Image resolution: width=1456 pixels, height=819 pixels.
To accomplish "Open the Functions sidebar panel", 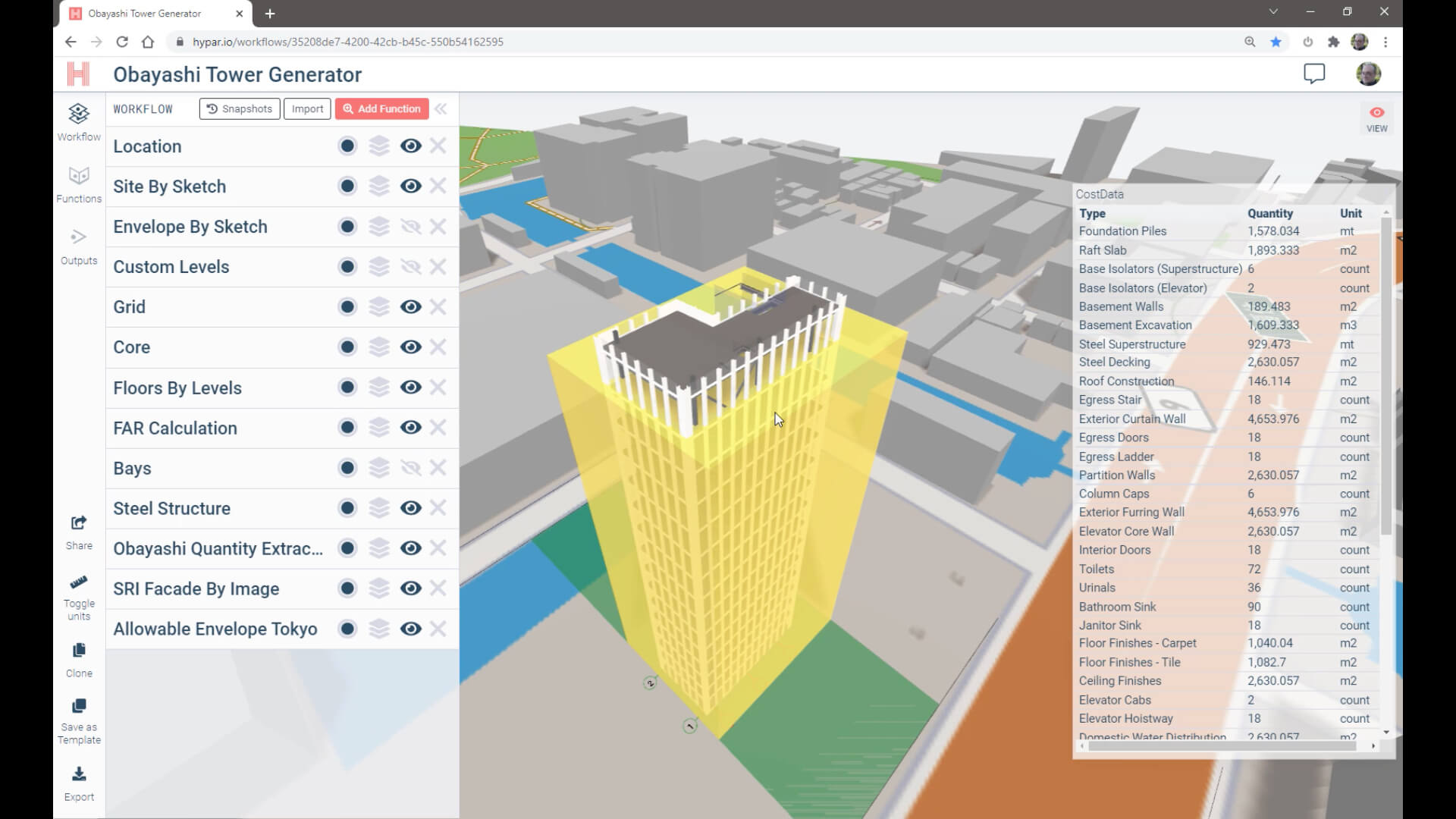I will pyautogui.click(x=78, y=182).
